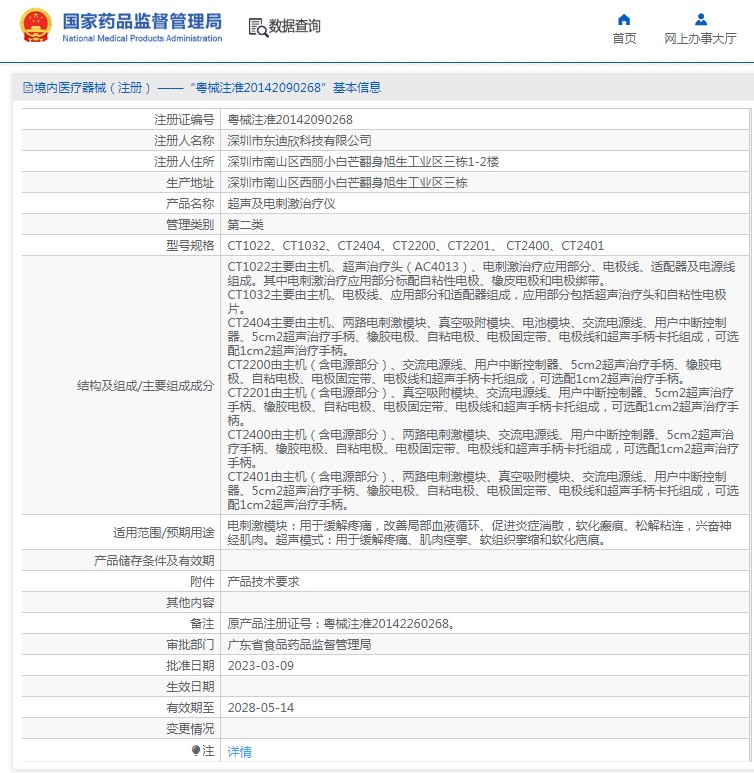754x773 pixels.
Task: Click the 变更情况 label
Action: (190, 729)
